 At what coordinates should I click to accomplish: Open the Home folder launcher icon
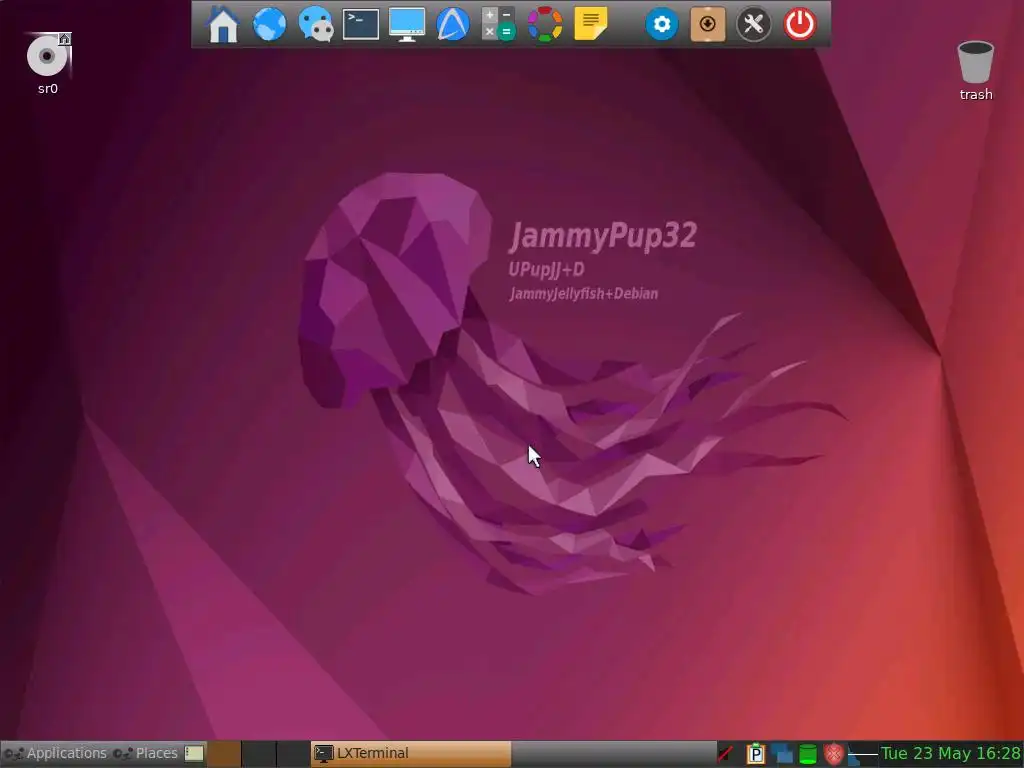pyautogui.click(x=223, y=24)
